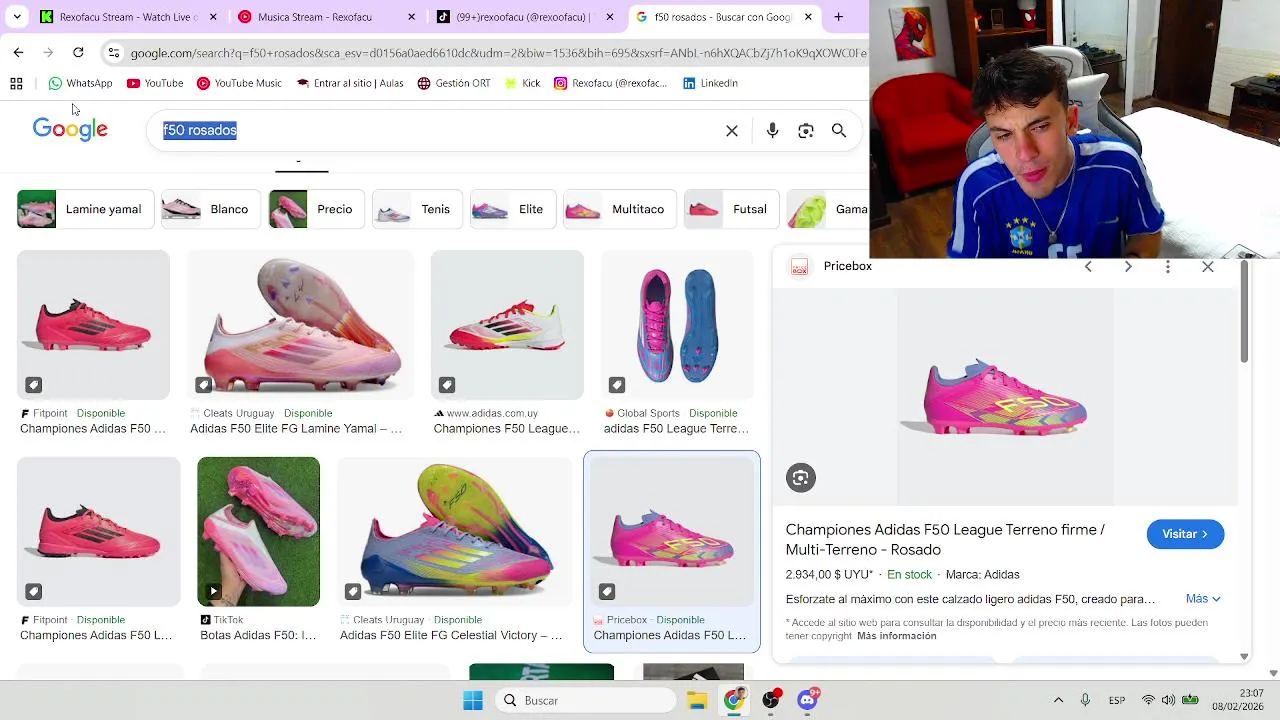Select the Pricebox F50 result thumbnail

[x=672, y=532]
